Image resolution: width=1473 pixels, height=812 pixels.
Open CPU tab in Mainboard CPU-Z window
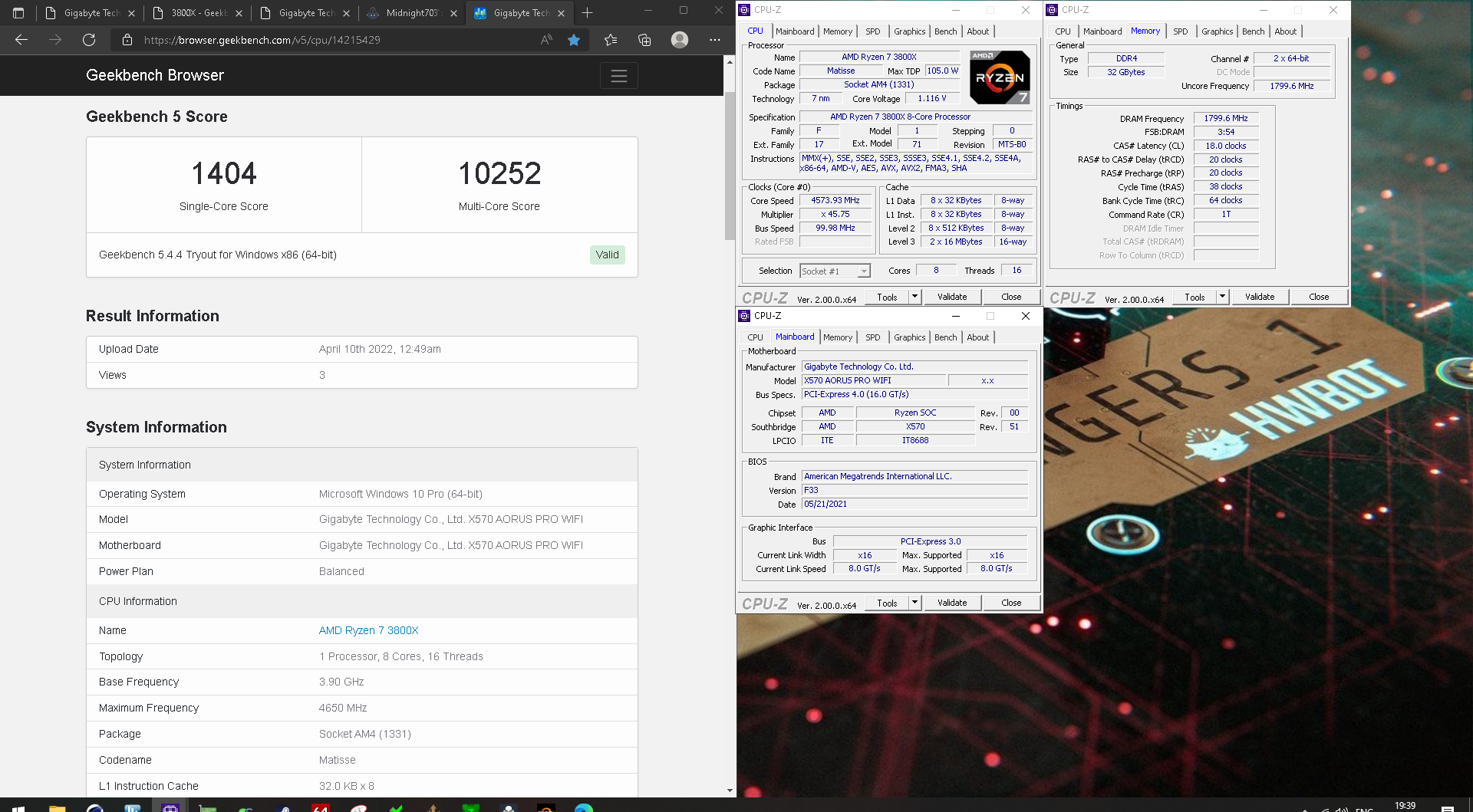pos(755,337)
